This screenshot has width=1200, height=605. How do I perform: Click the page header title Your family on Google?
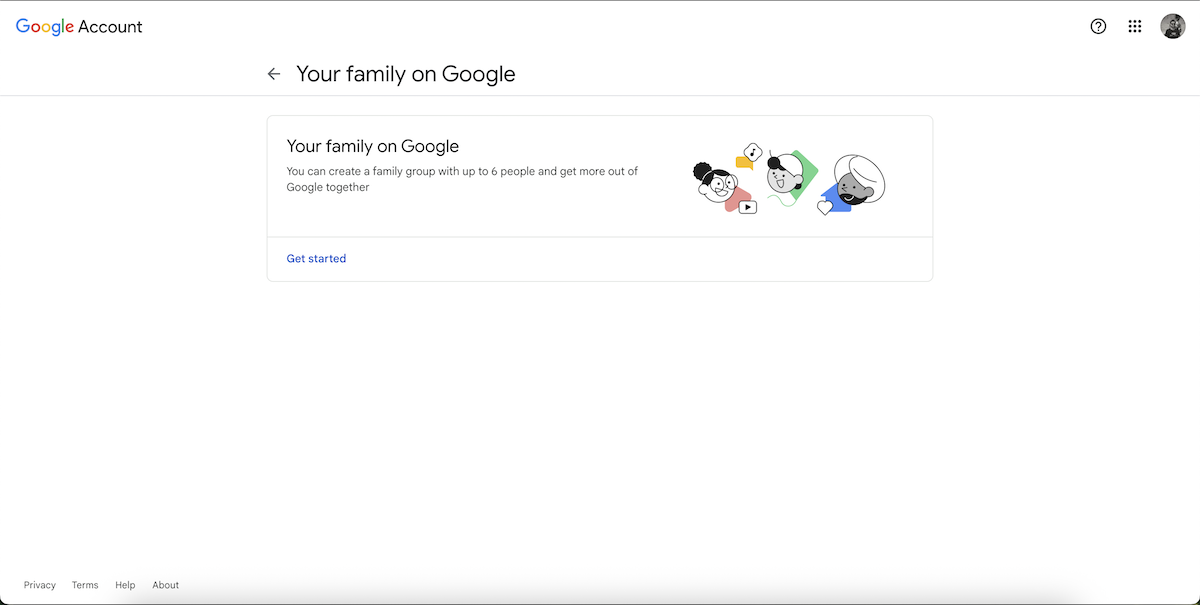pos(406,74)
